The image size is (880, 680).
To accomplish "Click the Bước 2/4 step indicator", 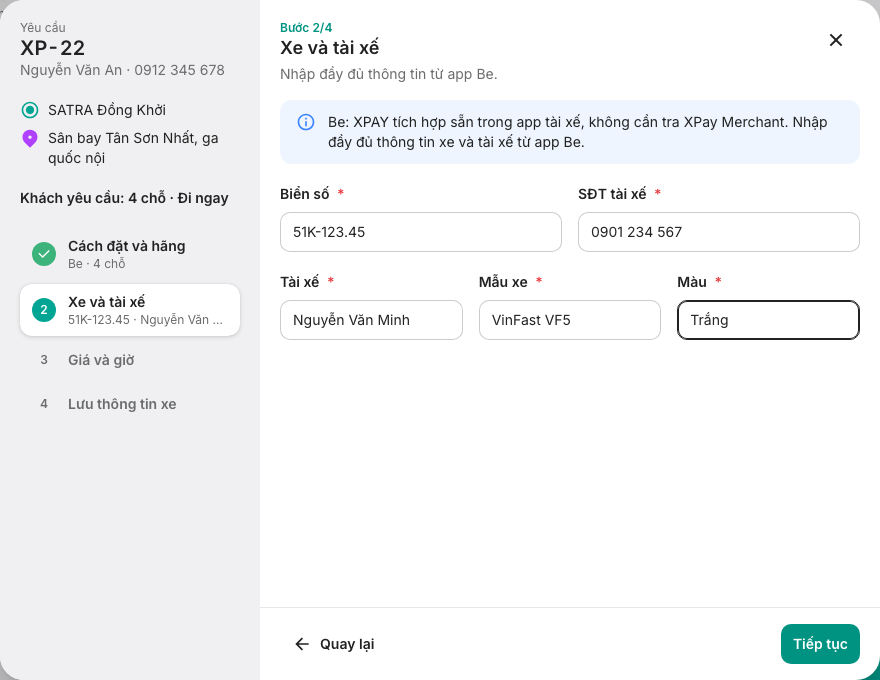I will (x=306, y=27).
